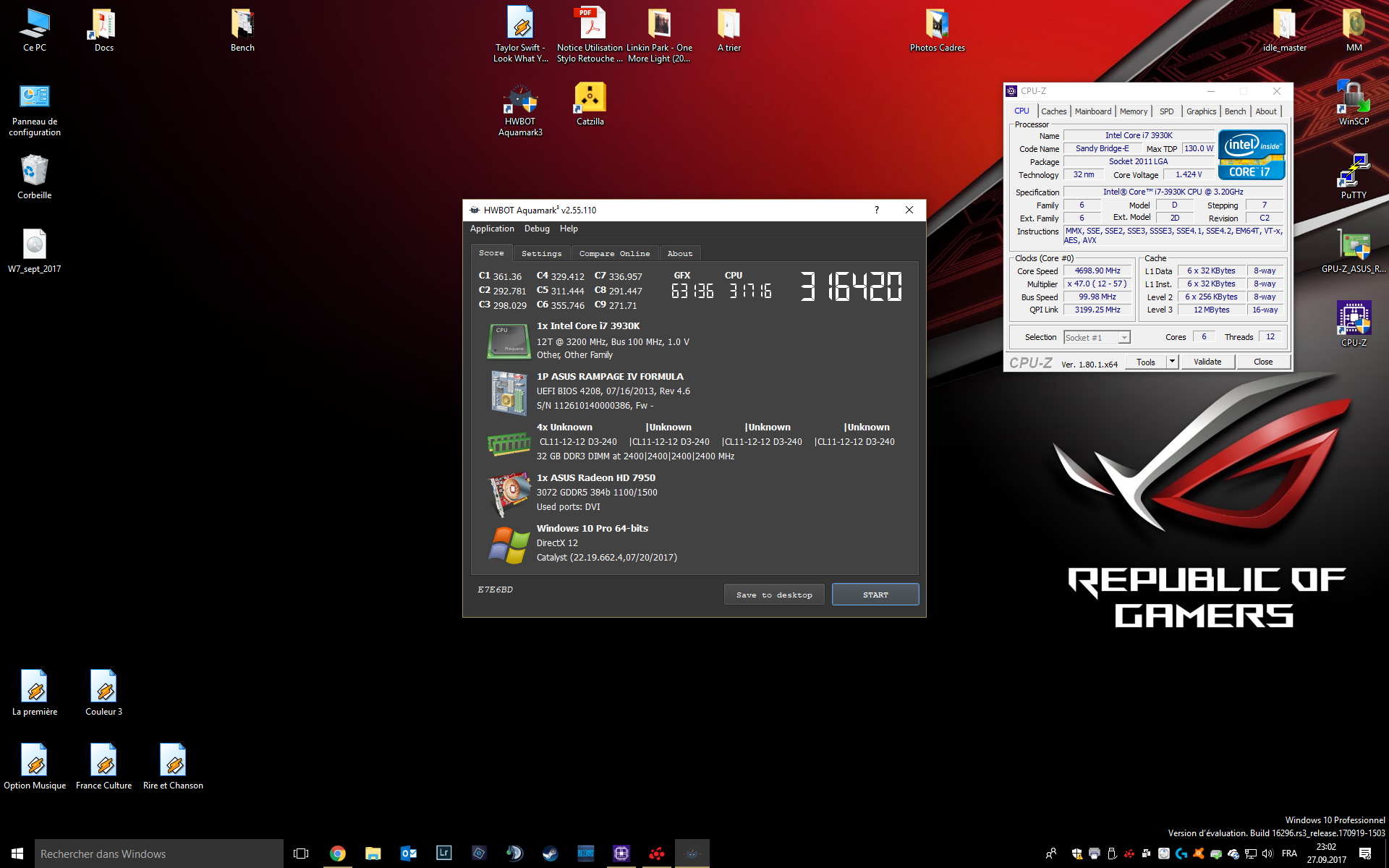The height and width of the screenshot is (868, 1389).
Task: Open the Socket #1 selection dropdown
Action: (x=1097, y=337)
